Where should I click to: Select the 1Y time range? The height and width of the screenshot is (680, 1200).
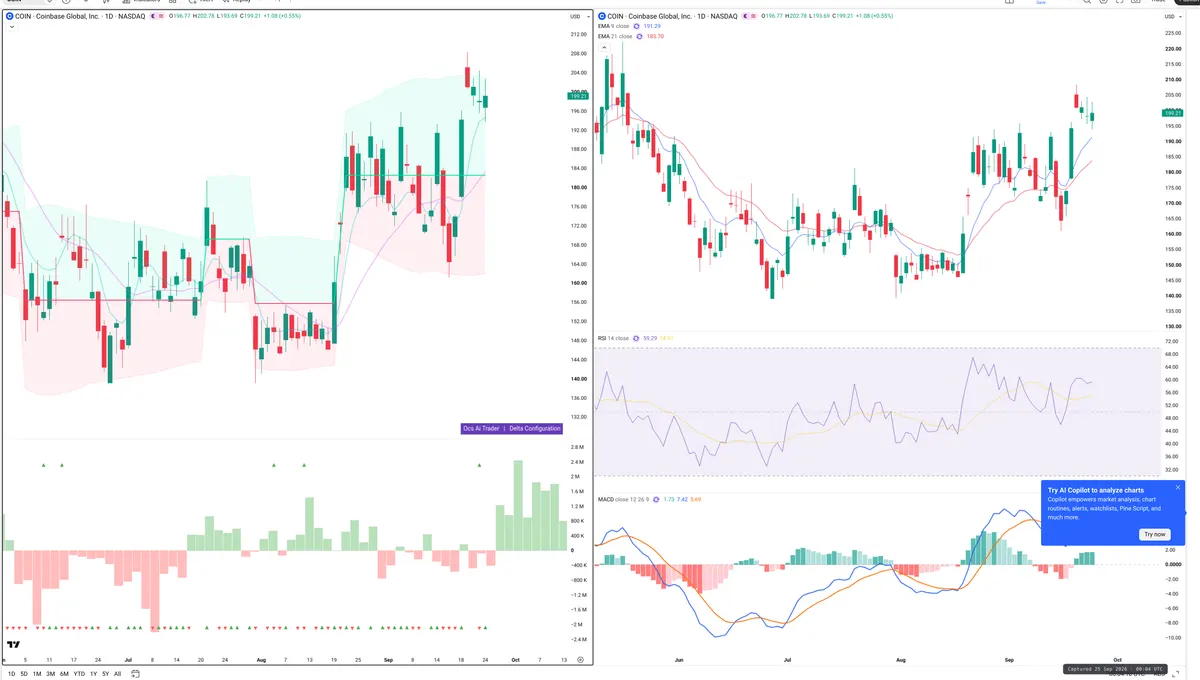coord(93,674)
